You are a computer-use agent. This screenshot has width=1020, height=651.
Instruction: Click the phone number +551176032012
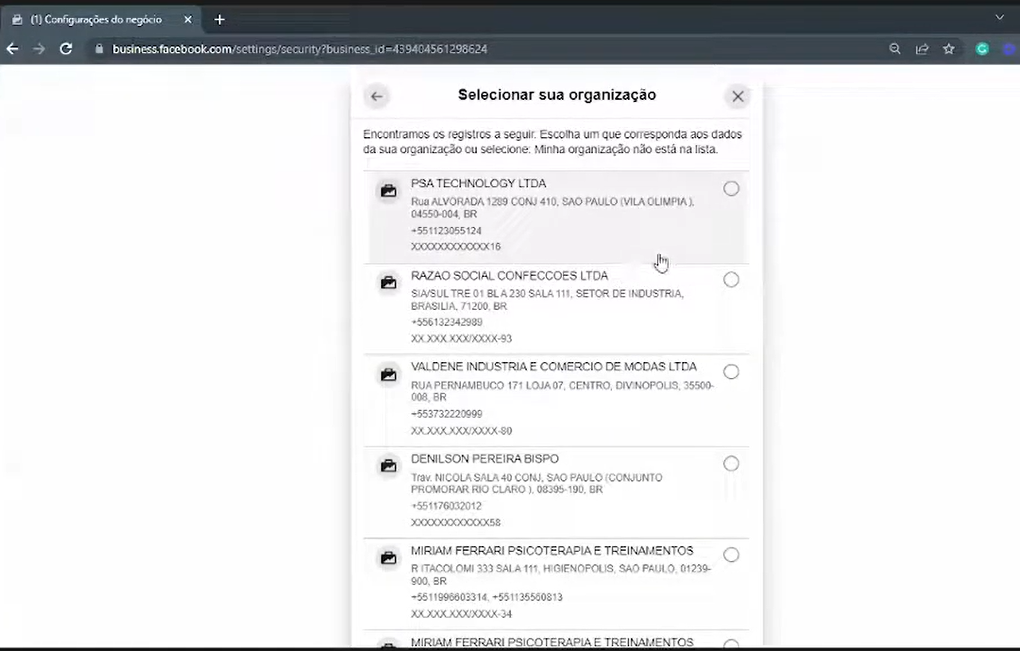point(446,506)
